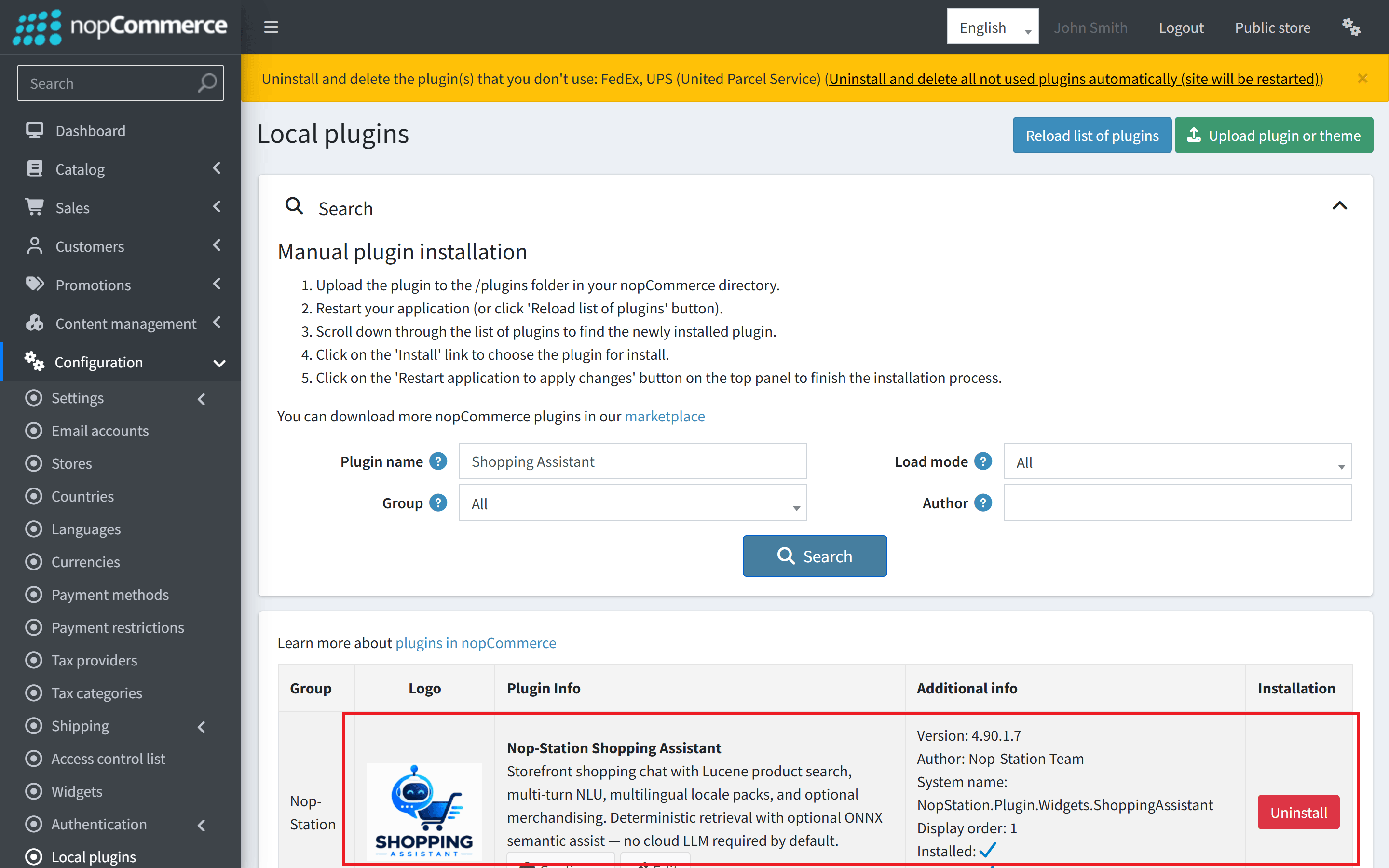This screenshot has width=1389, height=868.
Task: Open Email accounts in sidebar
Action: pos(100,431)
